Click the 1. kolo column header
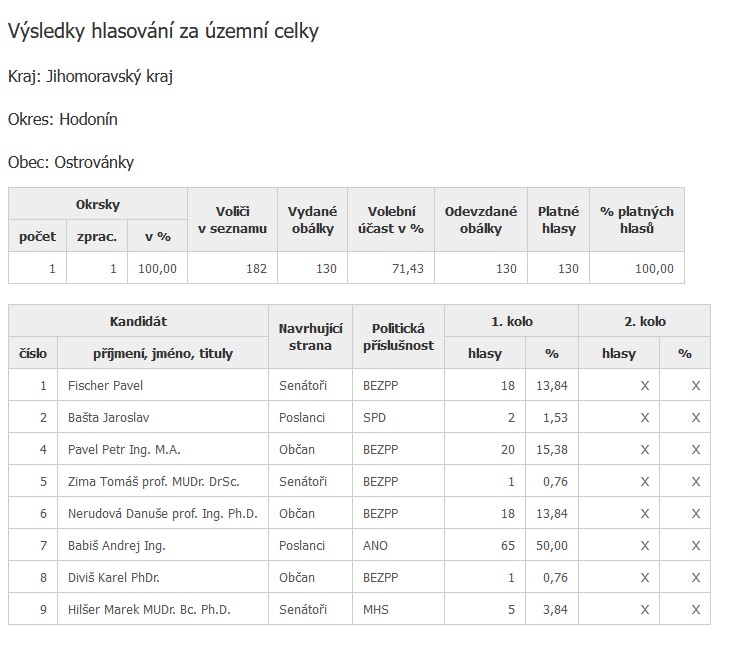749x649 pixels. coord(511,322)
